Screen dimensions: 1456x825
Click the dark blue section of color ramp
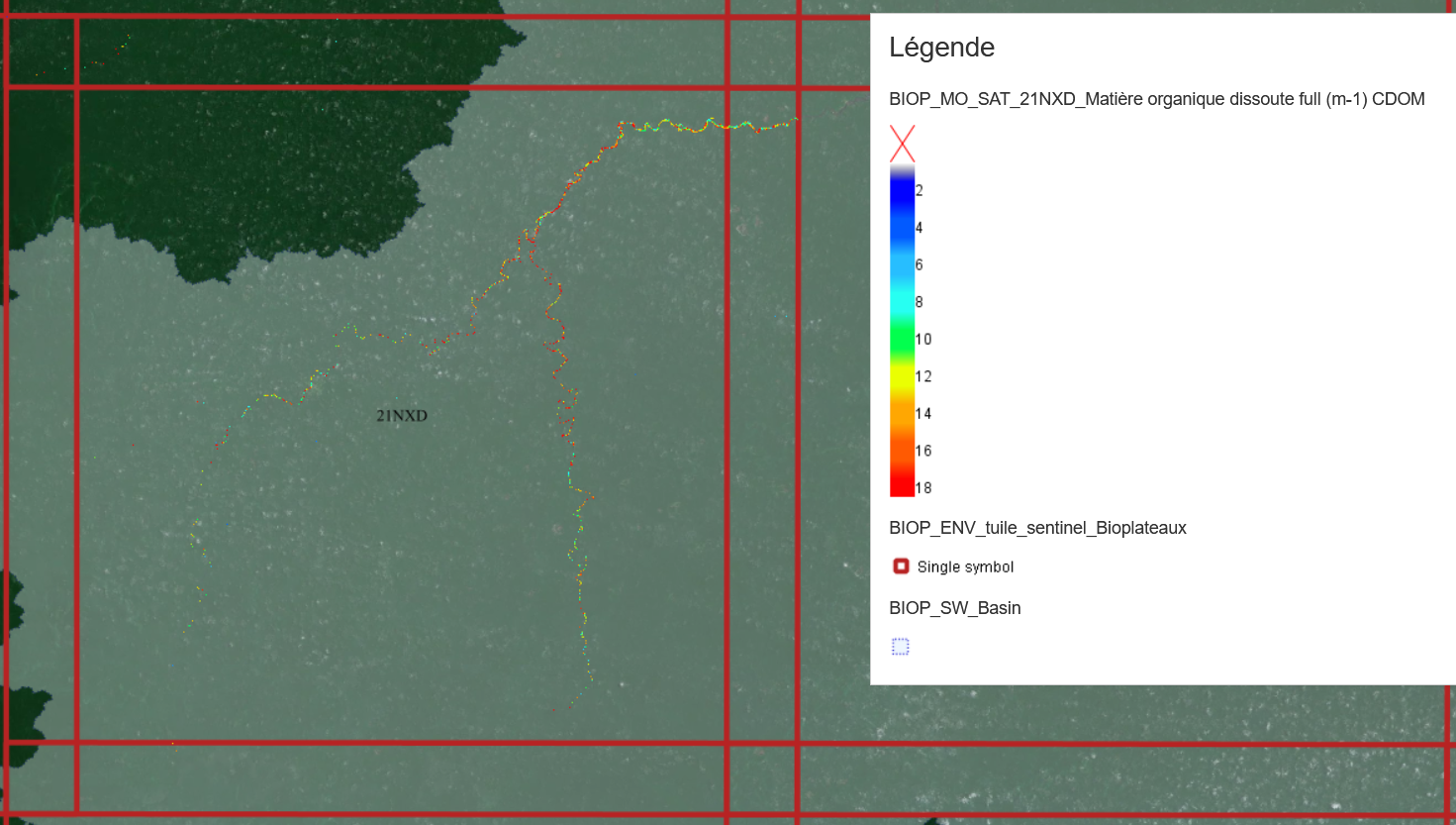click(x=902, y=198)
